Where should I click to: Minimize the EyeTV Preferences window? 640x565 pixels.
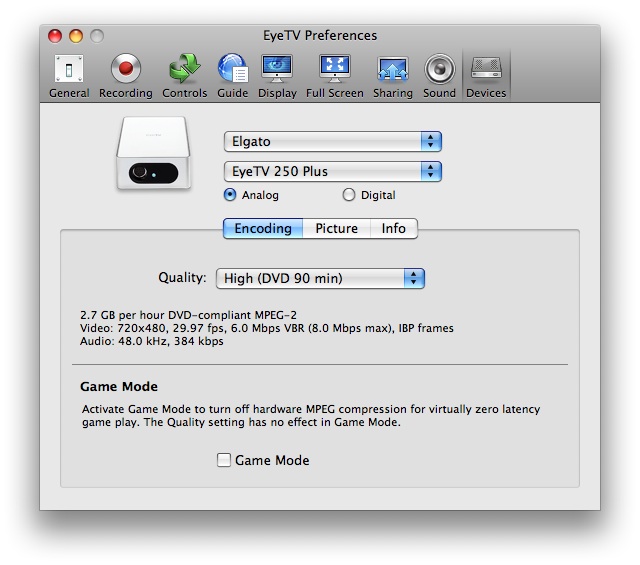point(76,36)
